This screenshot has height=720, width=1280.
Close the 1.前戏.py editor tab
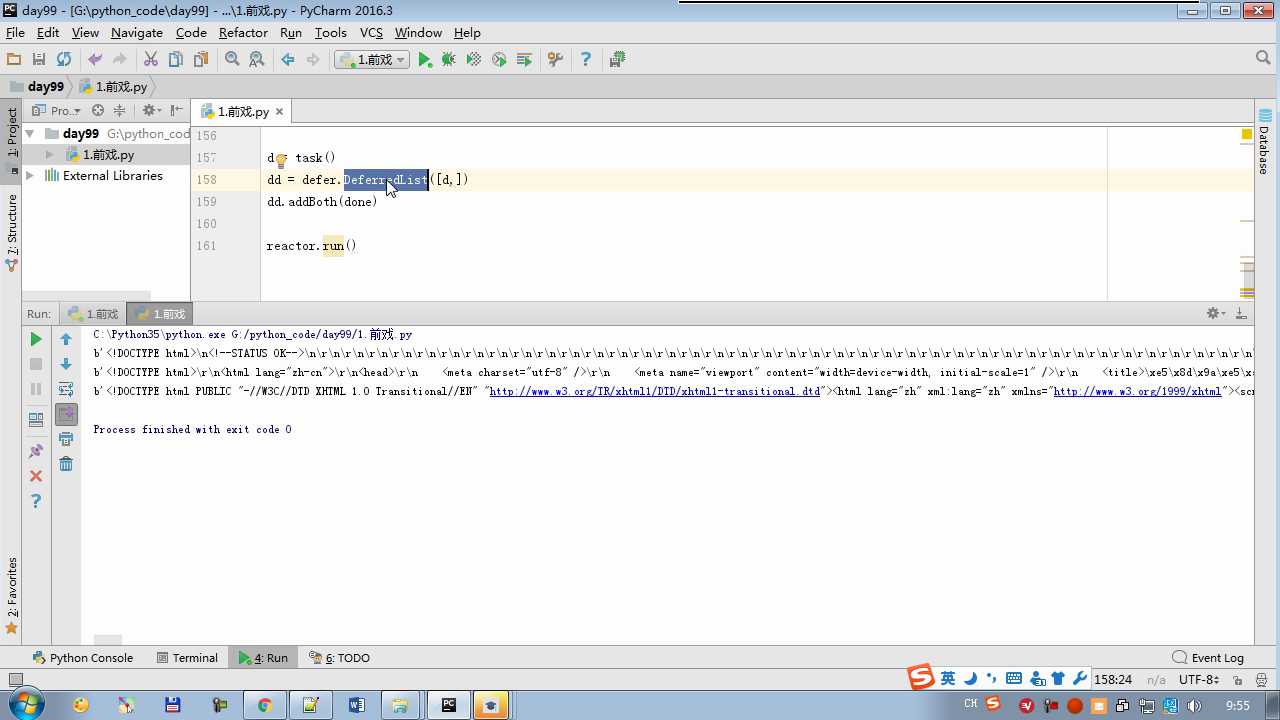pos(279,112)
